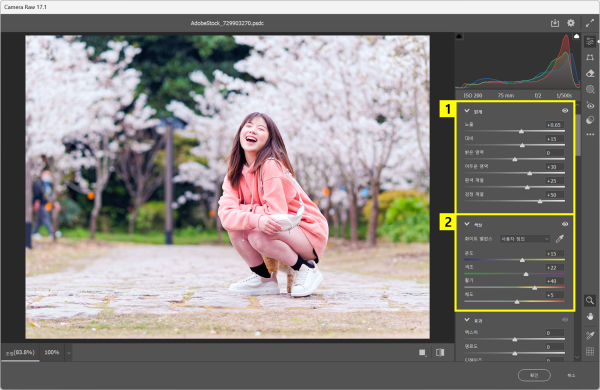Image resolution: width=600 pixels, height=390 pixels.
Task: Click the 채도 saturation slider handle
Action: point(517,302)
